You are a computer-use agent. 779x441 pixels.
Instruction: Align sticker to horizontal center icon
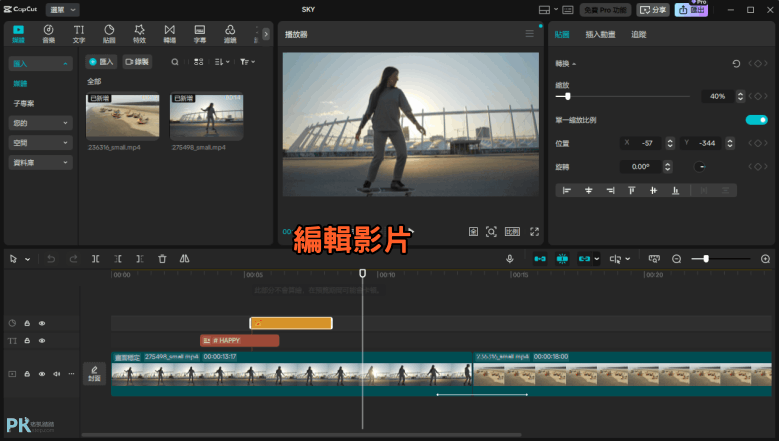[588, 190]
